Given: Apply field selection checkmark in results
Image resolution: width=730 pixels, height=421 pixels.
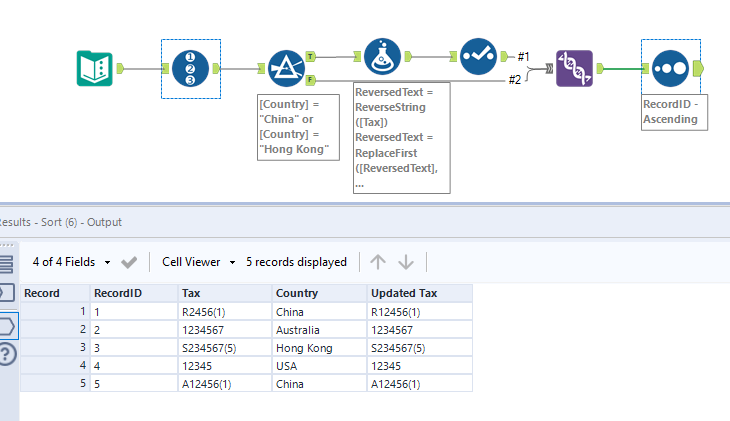Looking at the screenshot, I should [x=129, y=262].
